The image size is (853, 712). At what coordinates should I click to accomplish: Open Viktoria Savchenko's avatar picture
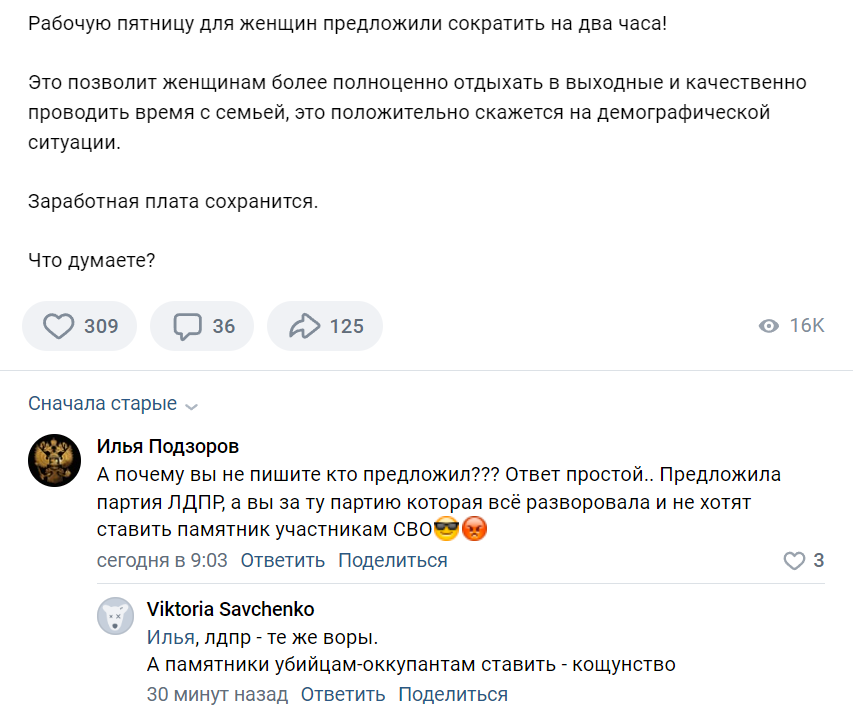[115, 615]
